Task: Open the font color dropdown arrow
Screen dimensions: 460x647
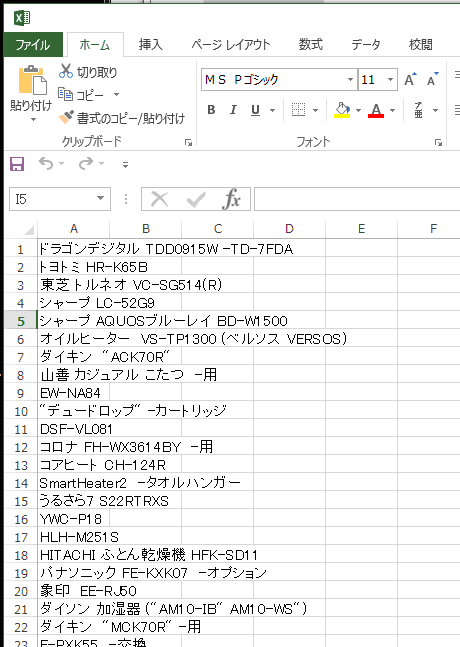Action: coord(392,110)
